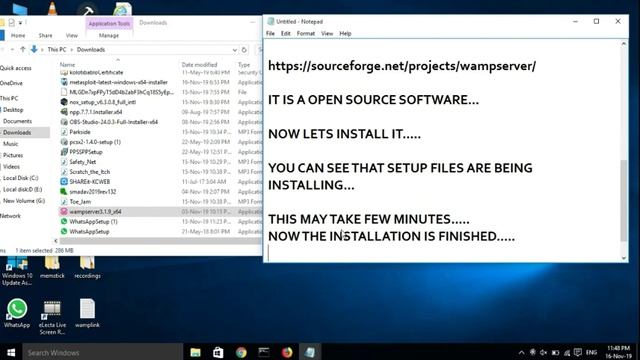
Task: Open the Windows Start menu
Action: pos(11,352)
